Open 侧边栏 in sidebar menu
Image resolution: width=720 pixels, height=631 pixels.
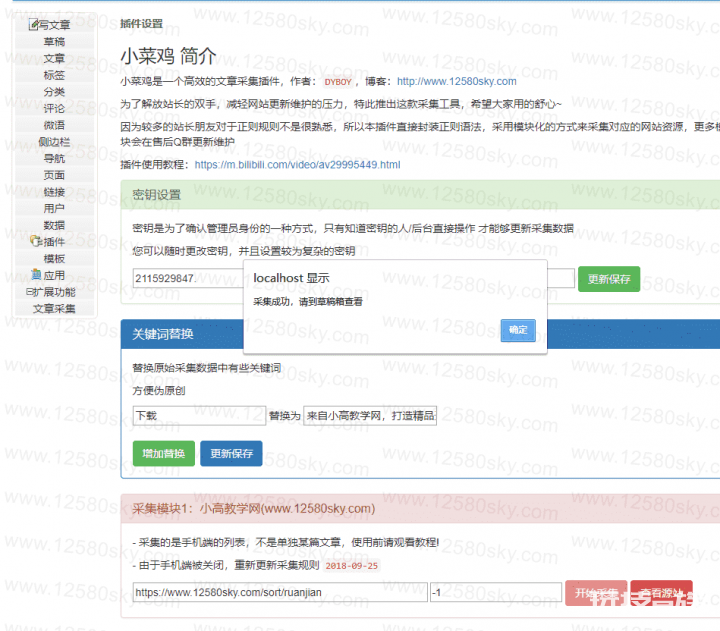point(54,142)
